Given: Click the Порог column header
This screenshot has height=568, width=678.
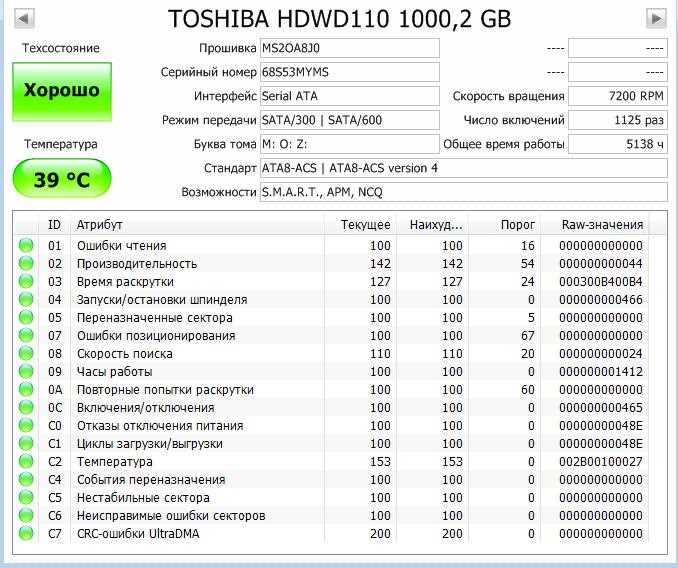Looking at the screenshot, I should (517, 224).
